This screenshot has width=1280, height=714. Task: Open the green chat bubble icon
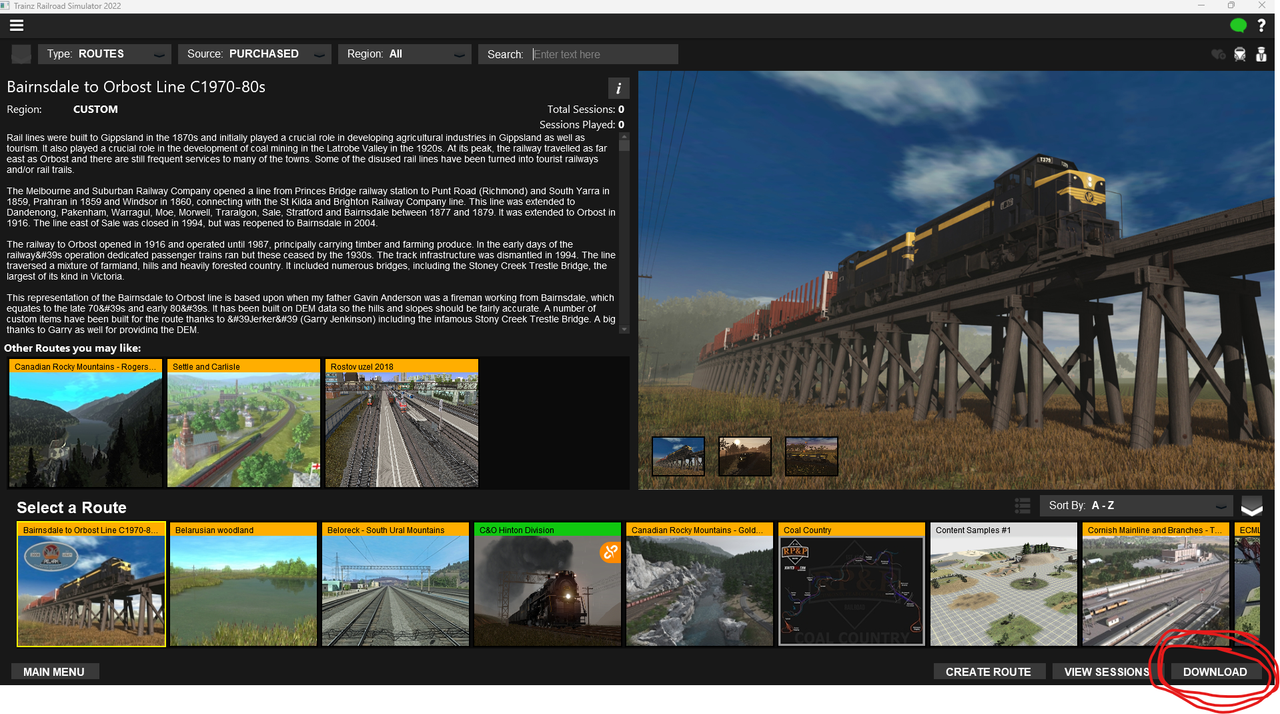[x=1238, y=25]
